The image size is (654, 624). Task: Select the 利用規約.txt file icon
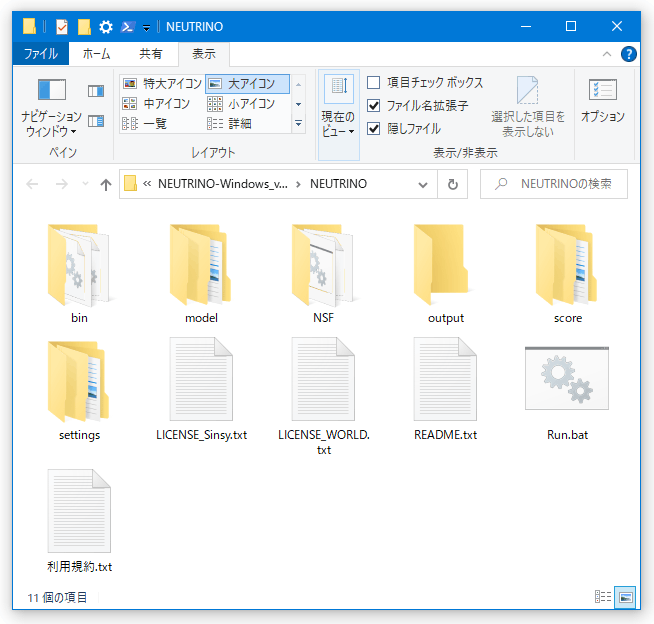click(x=79, y=511)
